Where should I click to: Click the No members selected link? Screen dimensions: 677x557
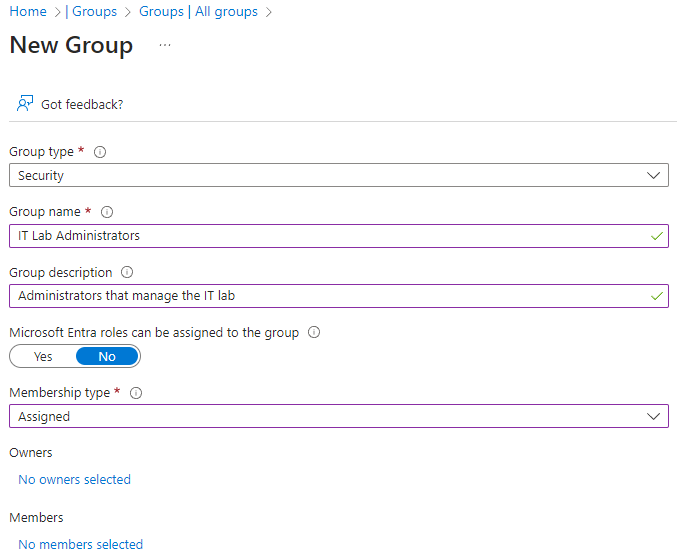pos(80,545)
